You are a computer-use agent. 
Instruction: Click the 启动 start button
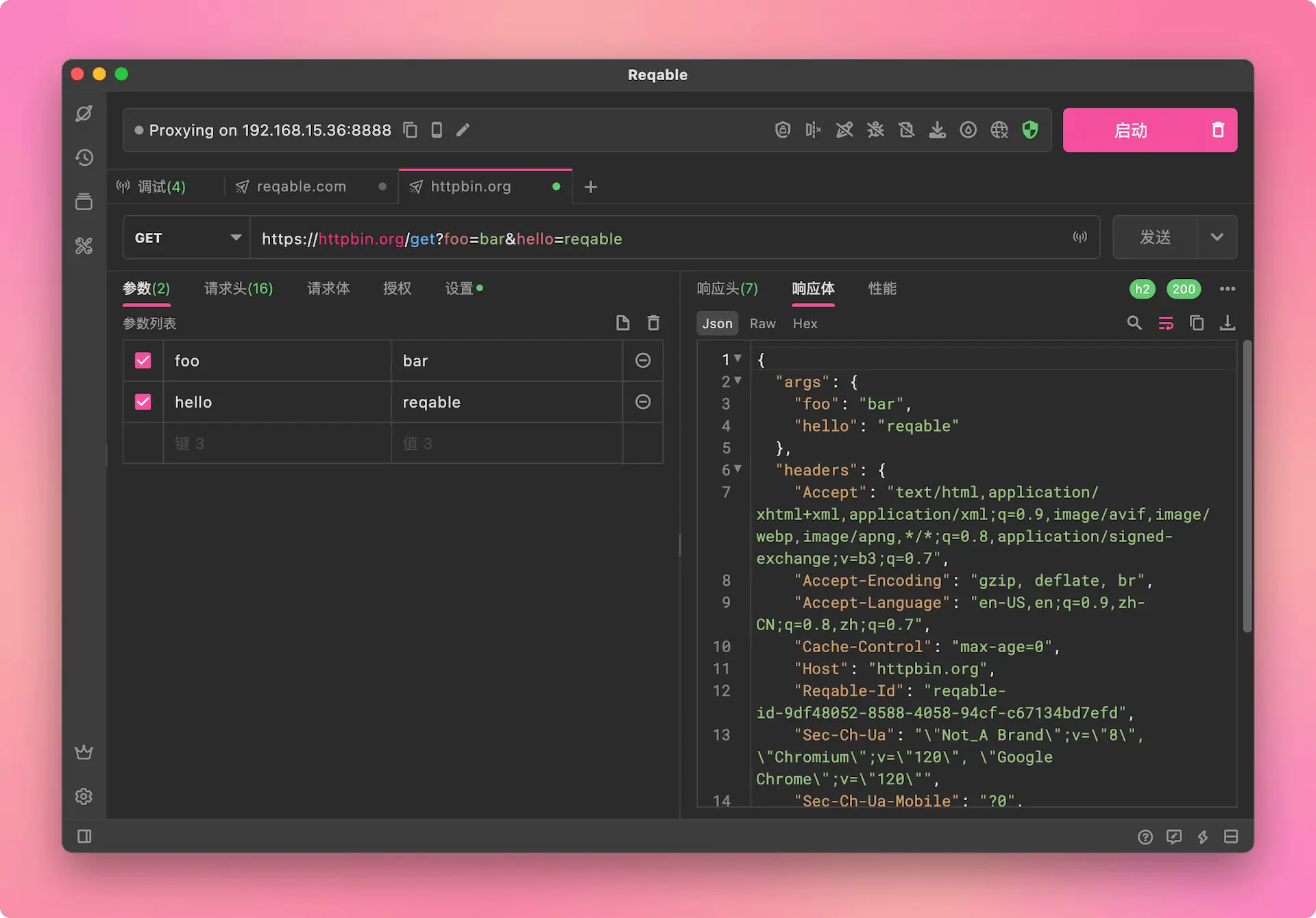coord(1131,129)
